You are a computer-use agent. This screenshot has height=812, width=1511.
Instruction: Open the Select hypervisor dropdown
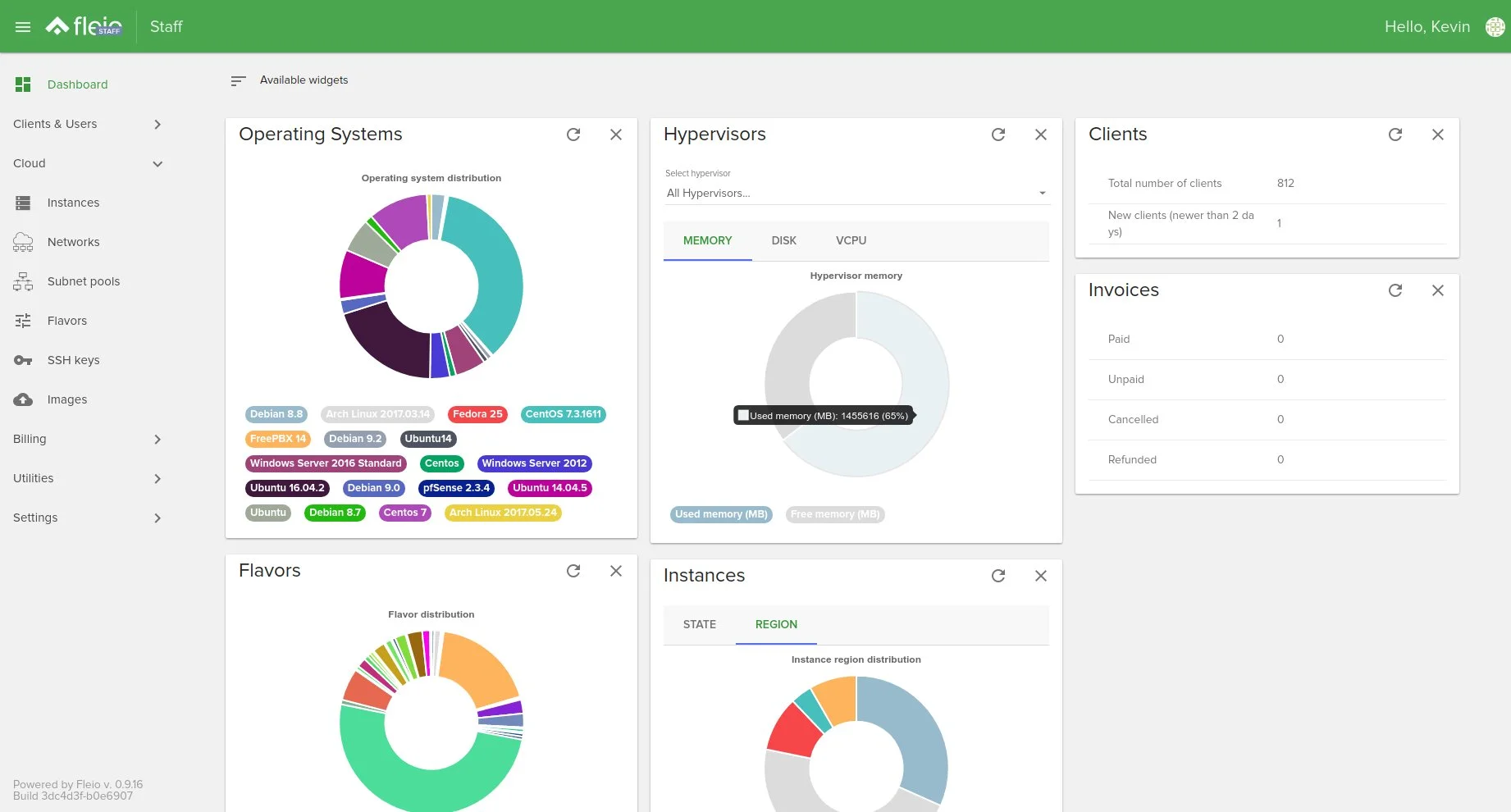[856, 194]
